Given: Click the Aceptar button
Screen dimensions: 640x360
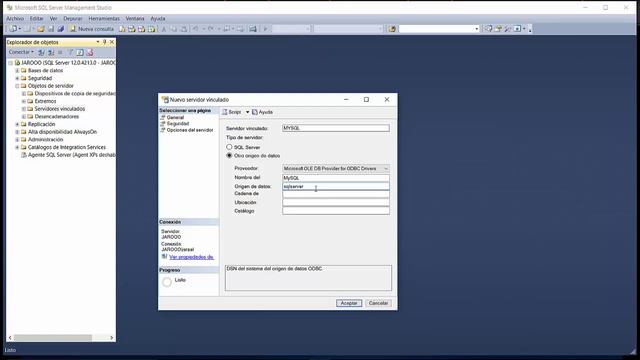Looking at the screenshot, I should point(349,303).
